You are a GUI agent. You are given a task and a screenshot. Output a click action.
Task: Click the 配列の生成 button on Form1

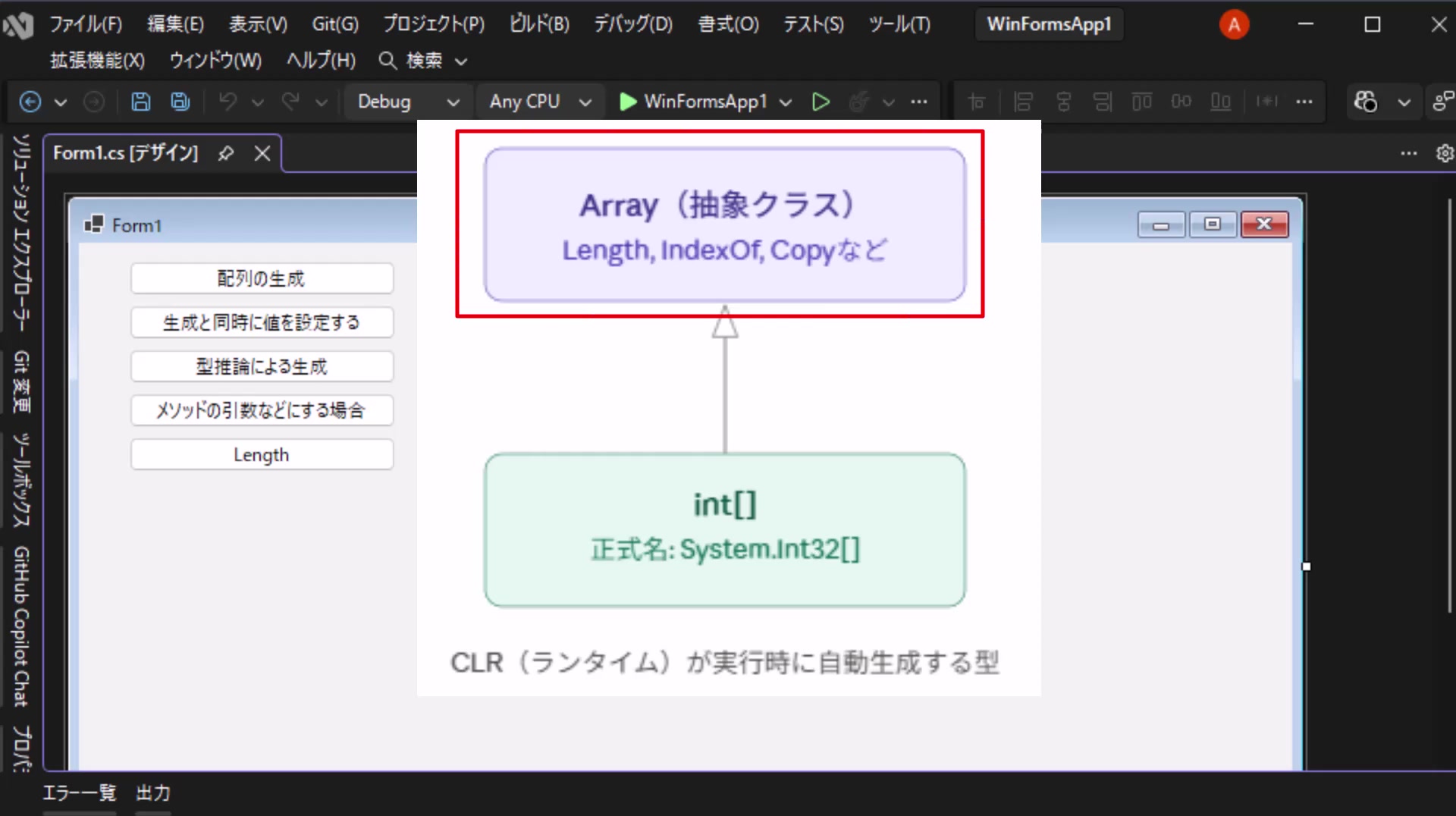tap(262, 278)
